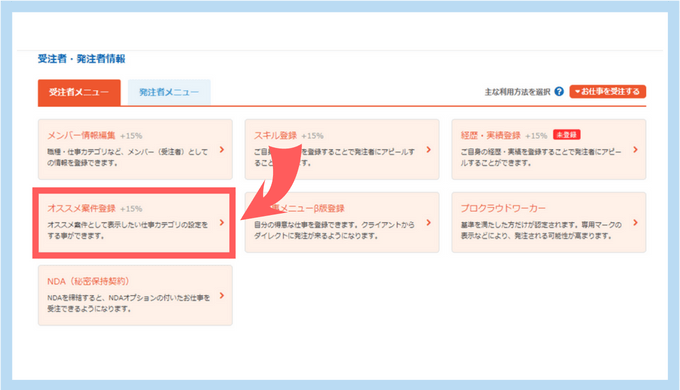
Task: Click +15% label next to オススメ案件登録
Action: tap(131, 209)
